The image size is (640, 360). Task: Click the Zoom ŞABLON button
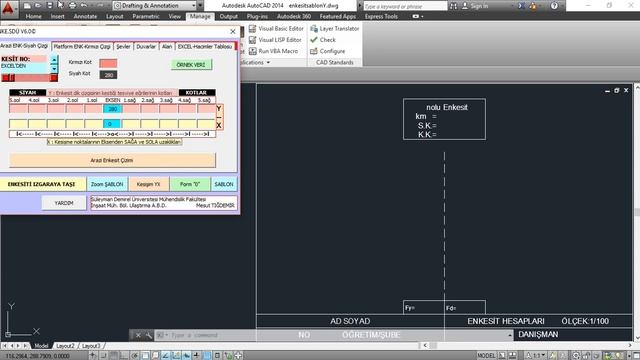pos(107,184)
